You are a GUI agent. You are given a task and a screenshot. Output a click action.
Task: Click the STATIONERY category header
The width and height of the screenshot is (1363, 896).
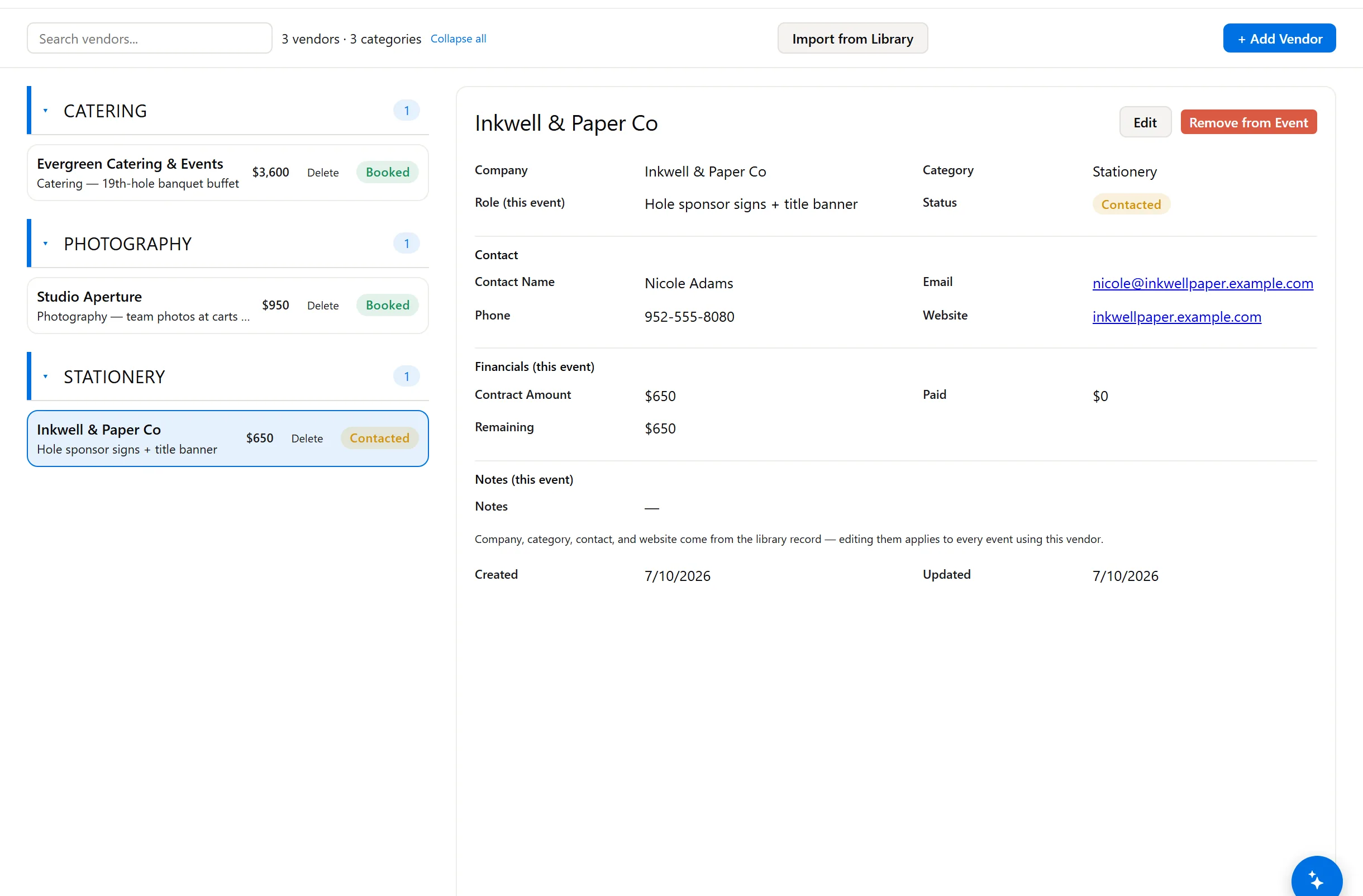(229, 376)
